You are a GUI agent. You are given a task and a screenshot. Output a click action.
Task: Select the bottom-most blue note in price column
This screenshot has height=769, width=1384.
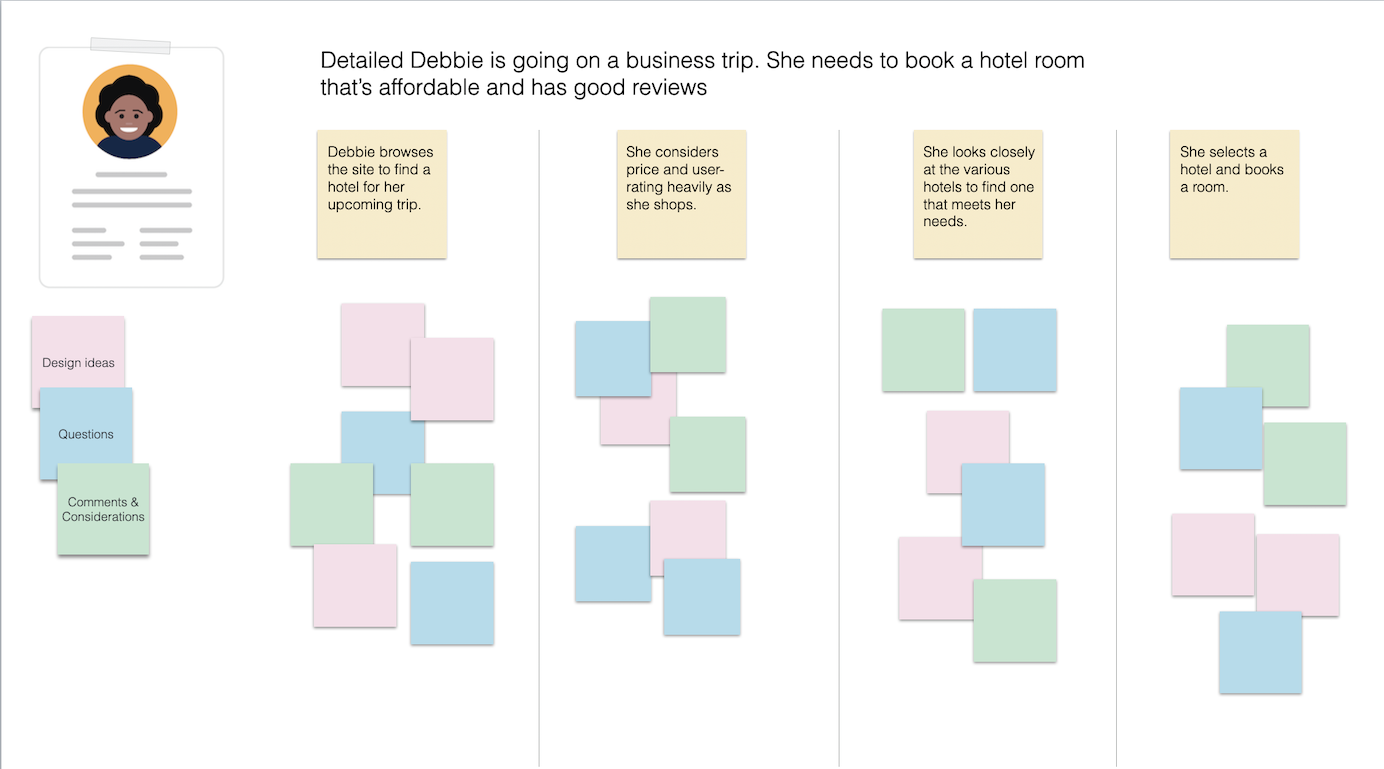(x=702, y=598)
